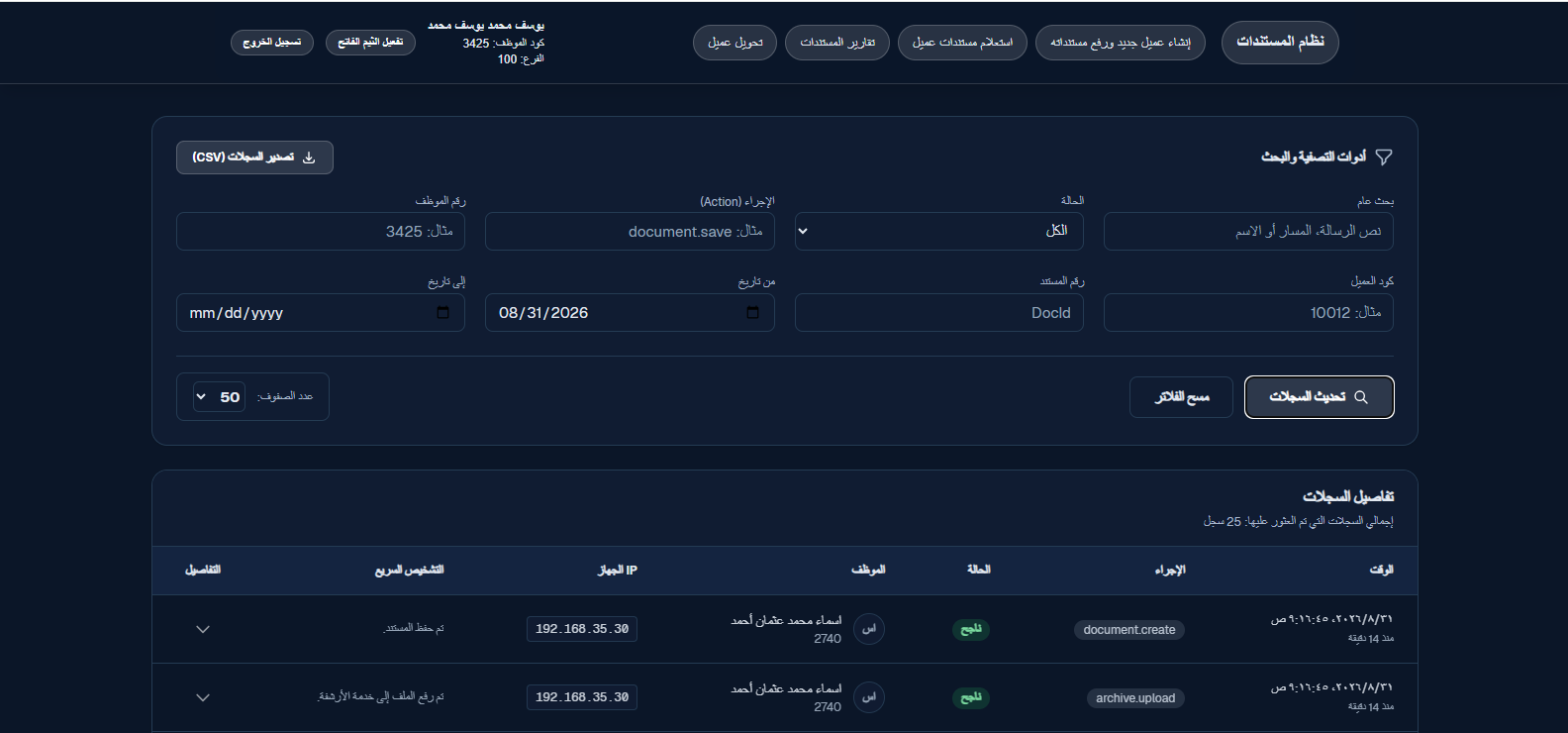
Task: Click the 08/31/2026 date in من تاريخ
Action: [543, 313]
